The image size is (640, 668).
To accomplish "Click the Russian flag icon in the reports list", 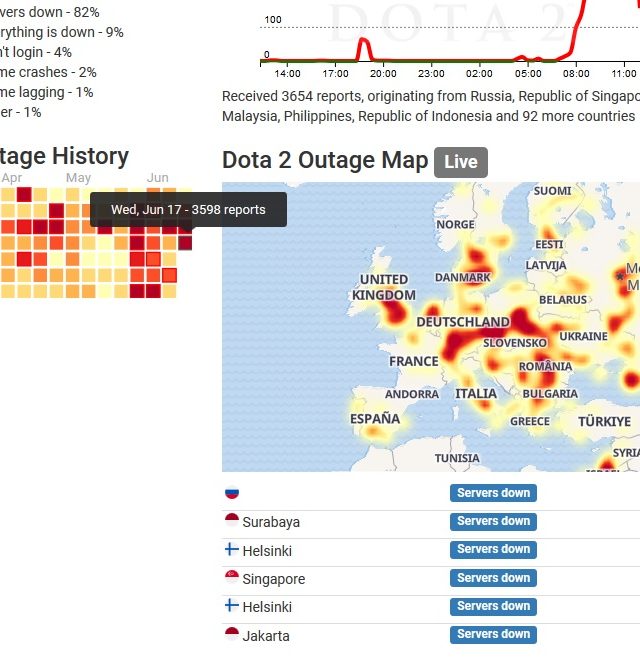I will click(x=232, y=493).
